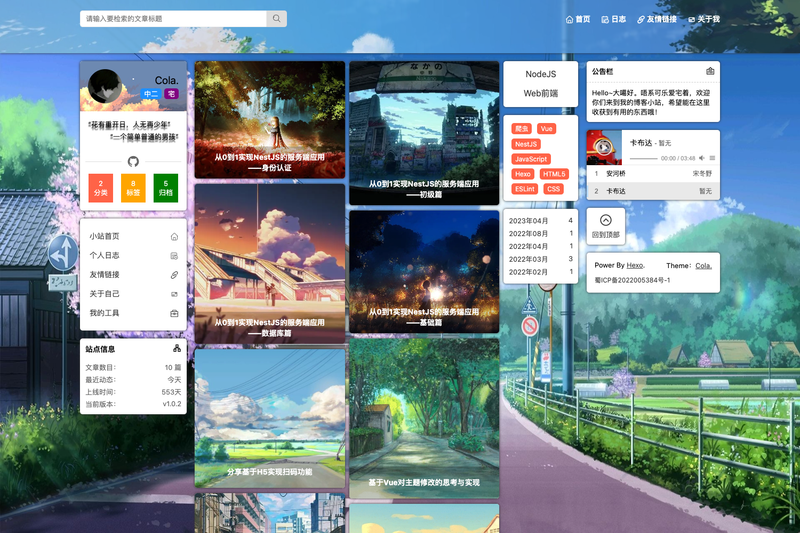Play the song on the cover
The image size is (800, 533).
click(604, 147)
